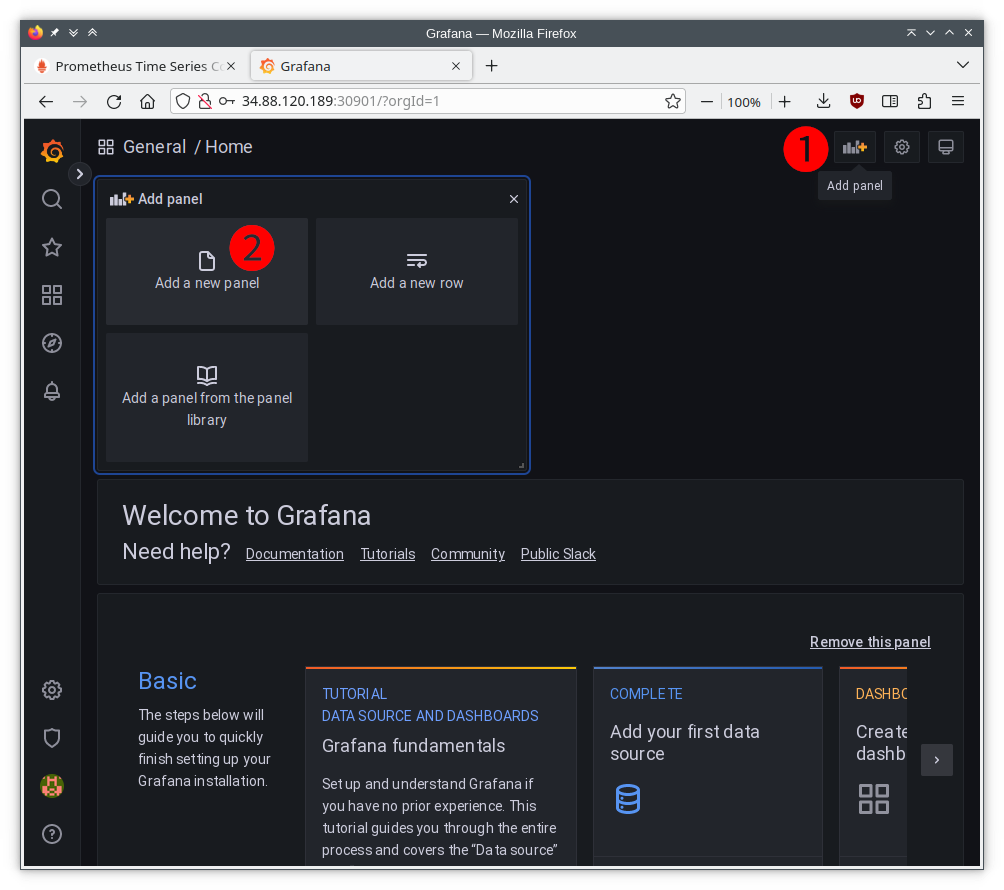This screenshot has width=1004, height=890.
Task: Go forward in browser history
Action: click(x=80, y=101)
